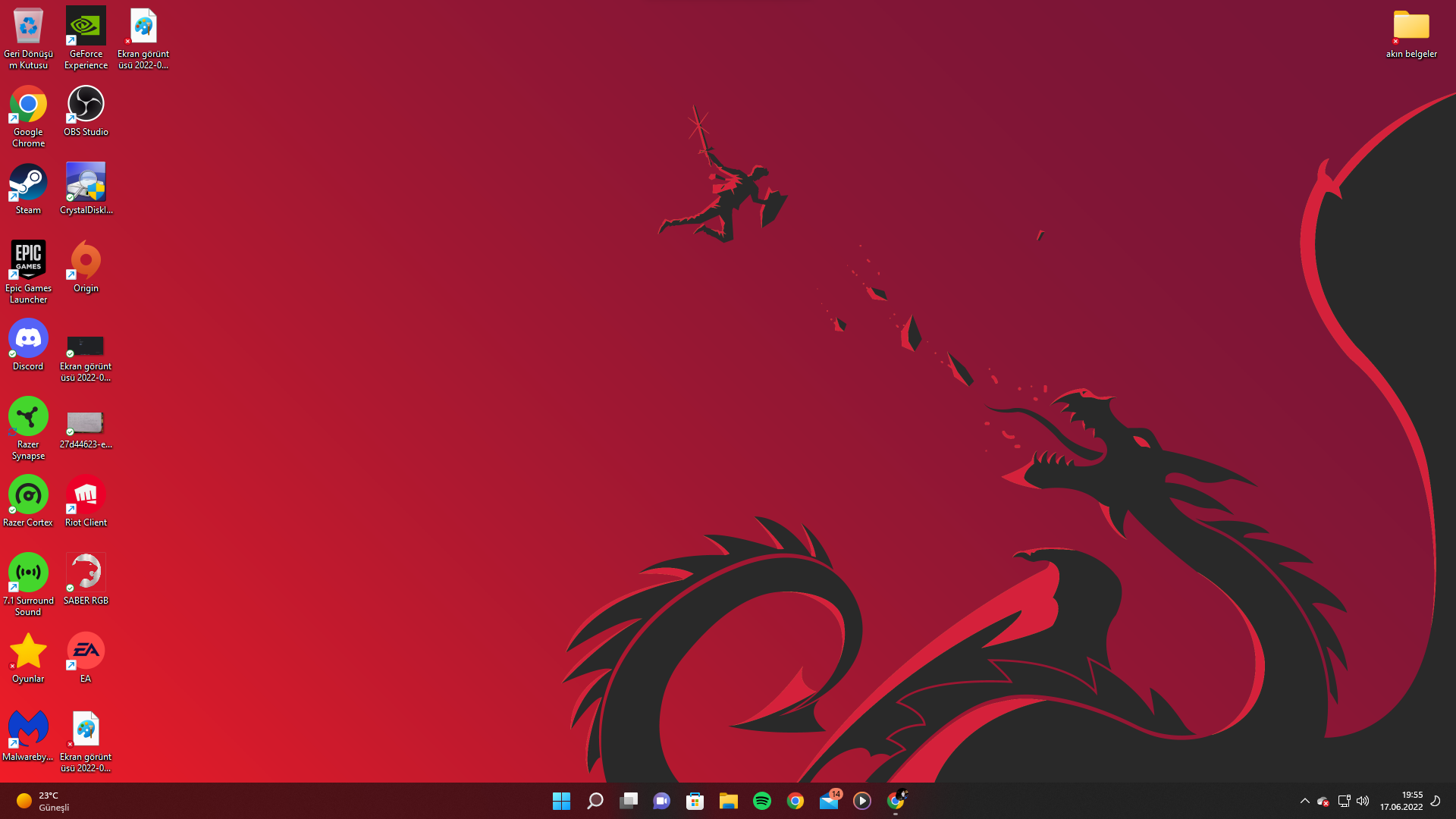
Task: Click the clock showing 19:55
Action: point(1401,801)
